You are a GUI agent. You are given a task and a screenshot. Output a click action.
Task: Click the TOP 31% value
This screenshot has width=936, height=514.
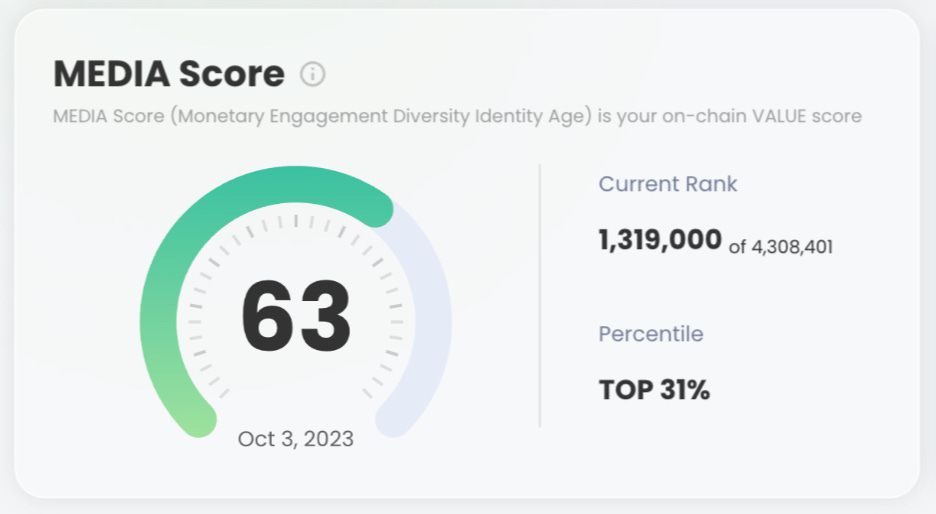(654, 390)
